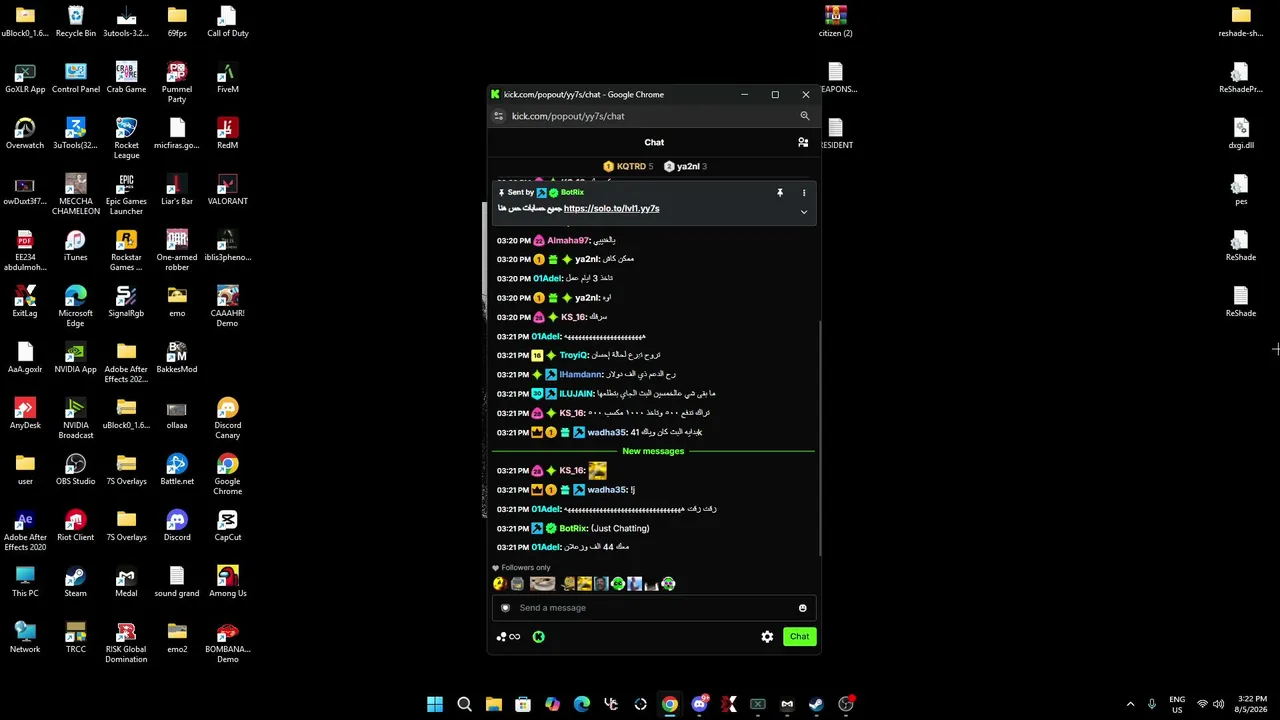Click username IHamdann in chat
1280x720 pixels.
581,374
